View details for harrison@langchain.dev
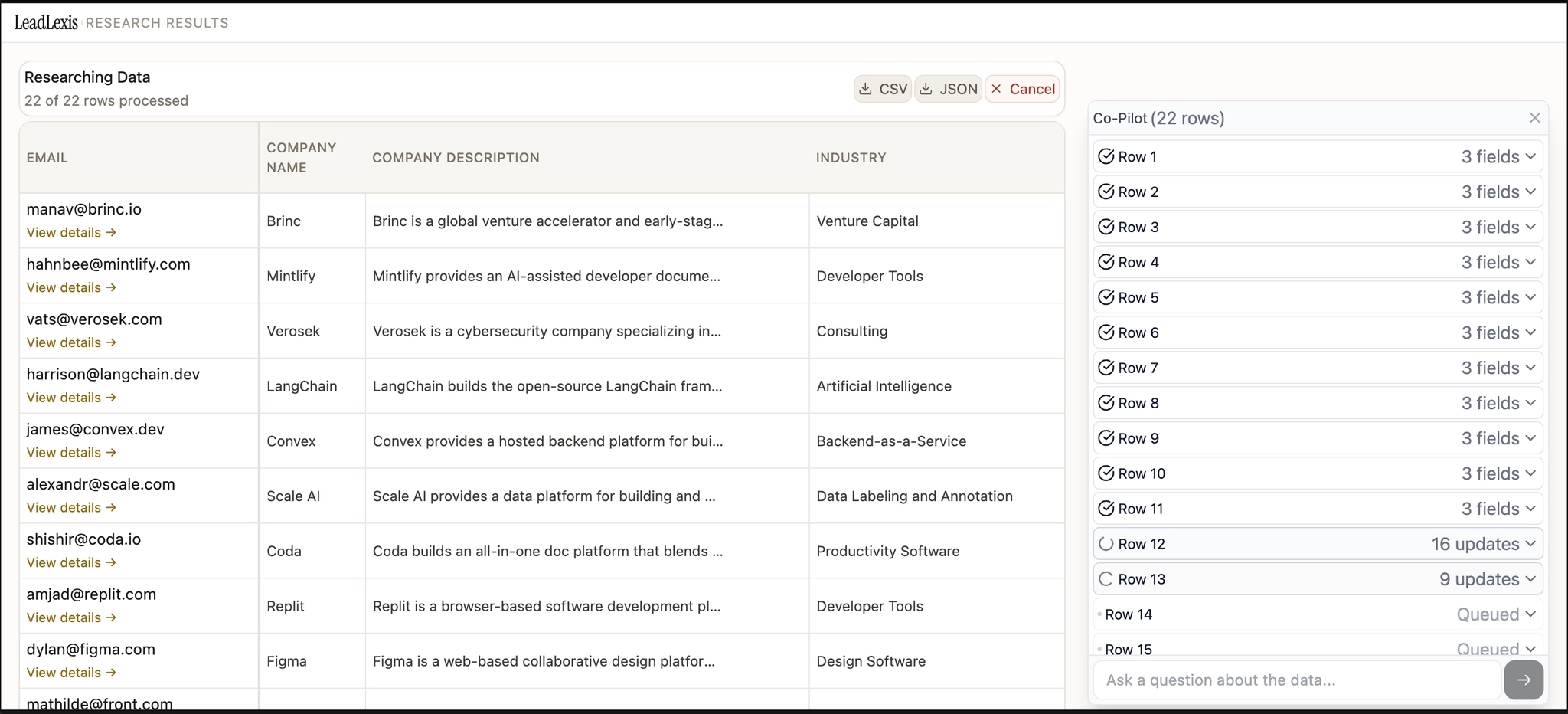 coord(71,398)
